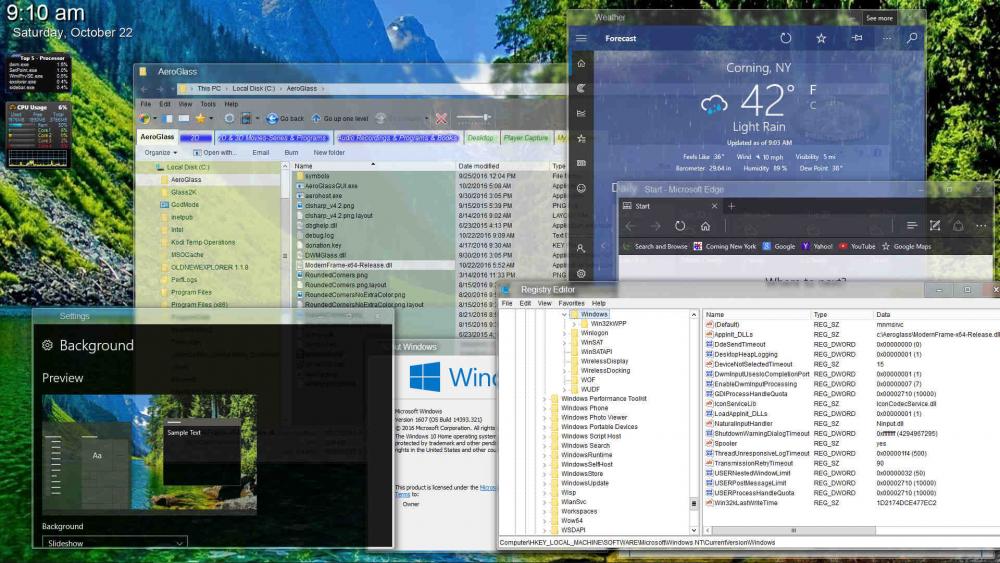The height and width of the screenshot is (563, 1000).
Task: Expand Win32kWPP registry key
Action: 573,324
